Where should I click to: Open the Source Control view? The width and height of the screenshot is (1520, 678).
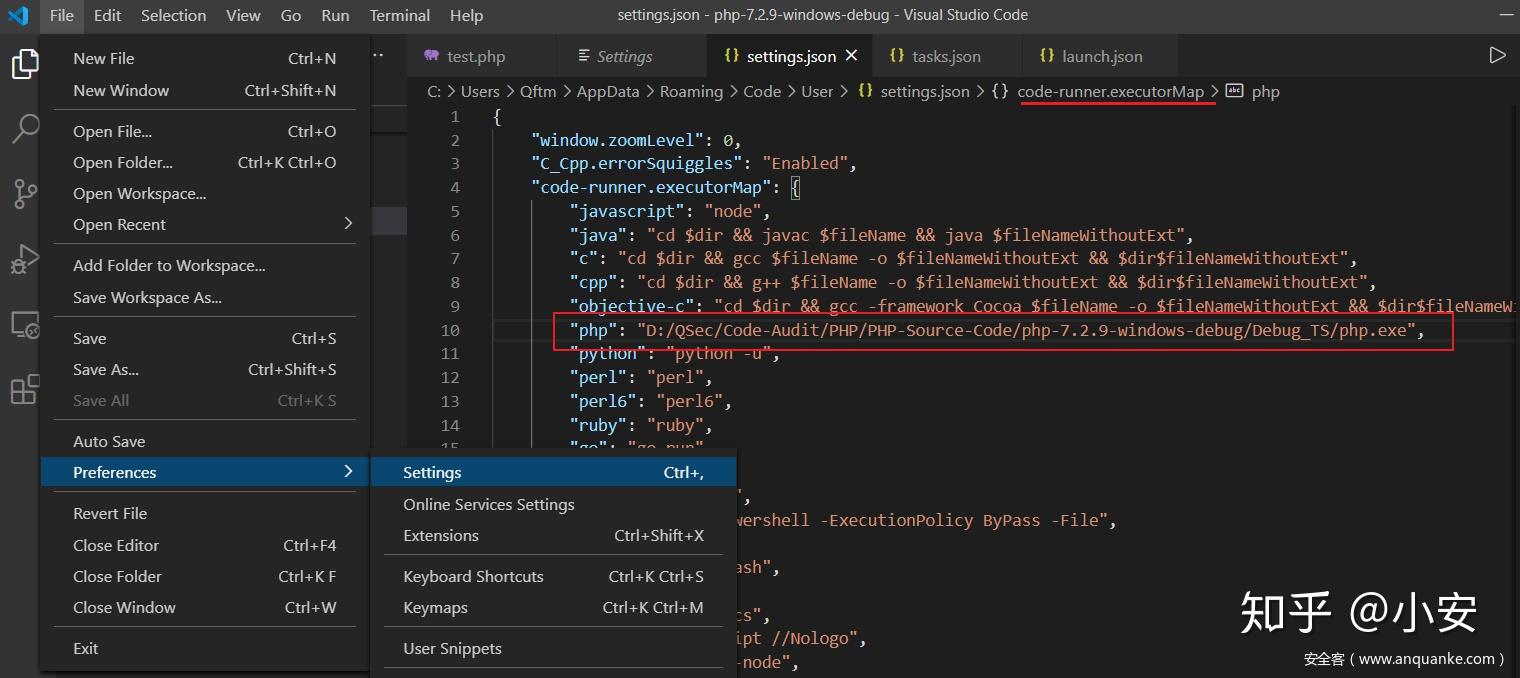[x=24, y=194]
